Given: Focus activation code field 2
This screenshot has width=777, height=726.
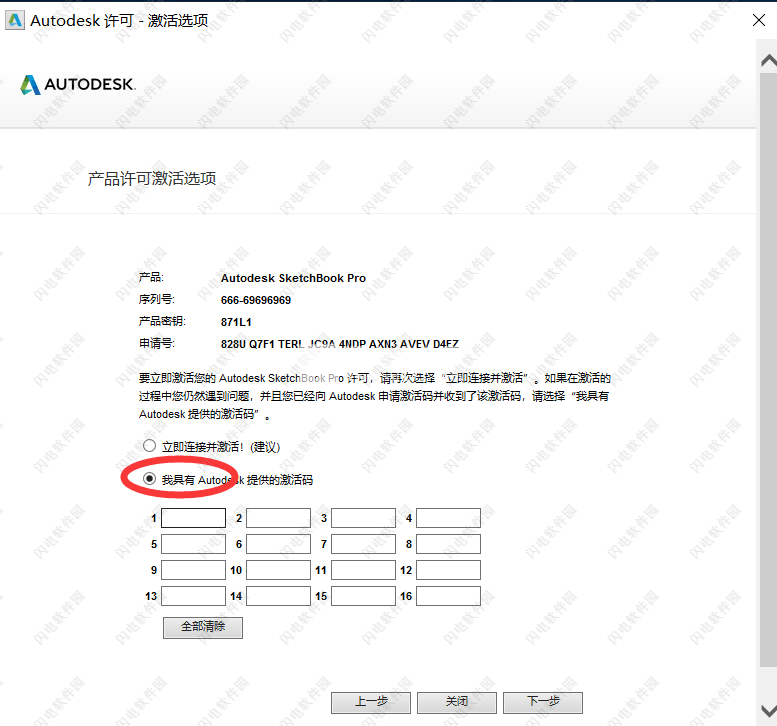Looking at the screenshot, I should [x=278, y=518].
